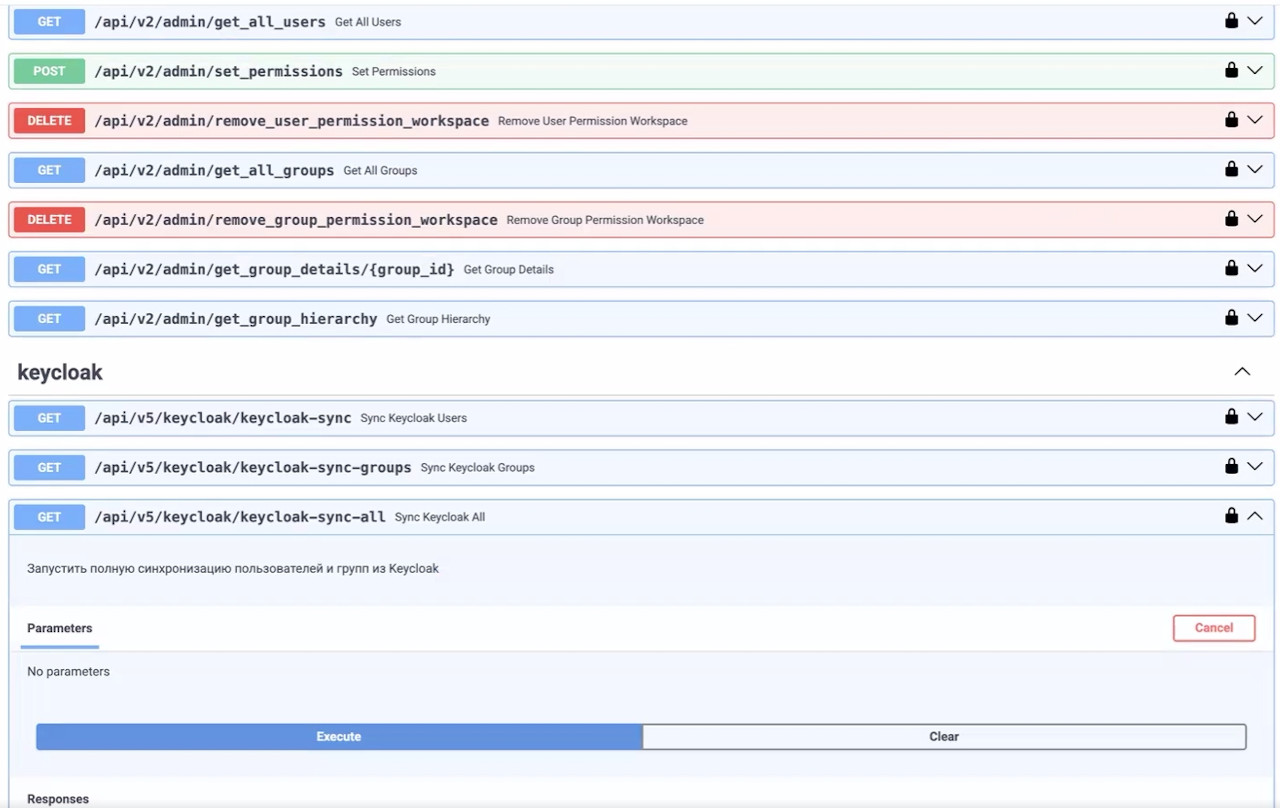Image resolution: width=1280 pixels, height=808 pixels.
Task: Click the Clear button
Action: 944,737
